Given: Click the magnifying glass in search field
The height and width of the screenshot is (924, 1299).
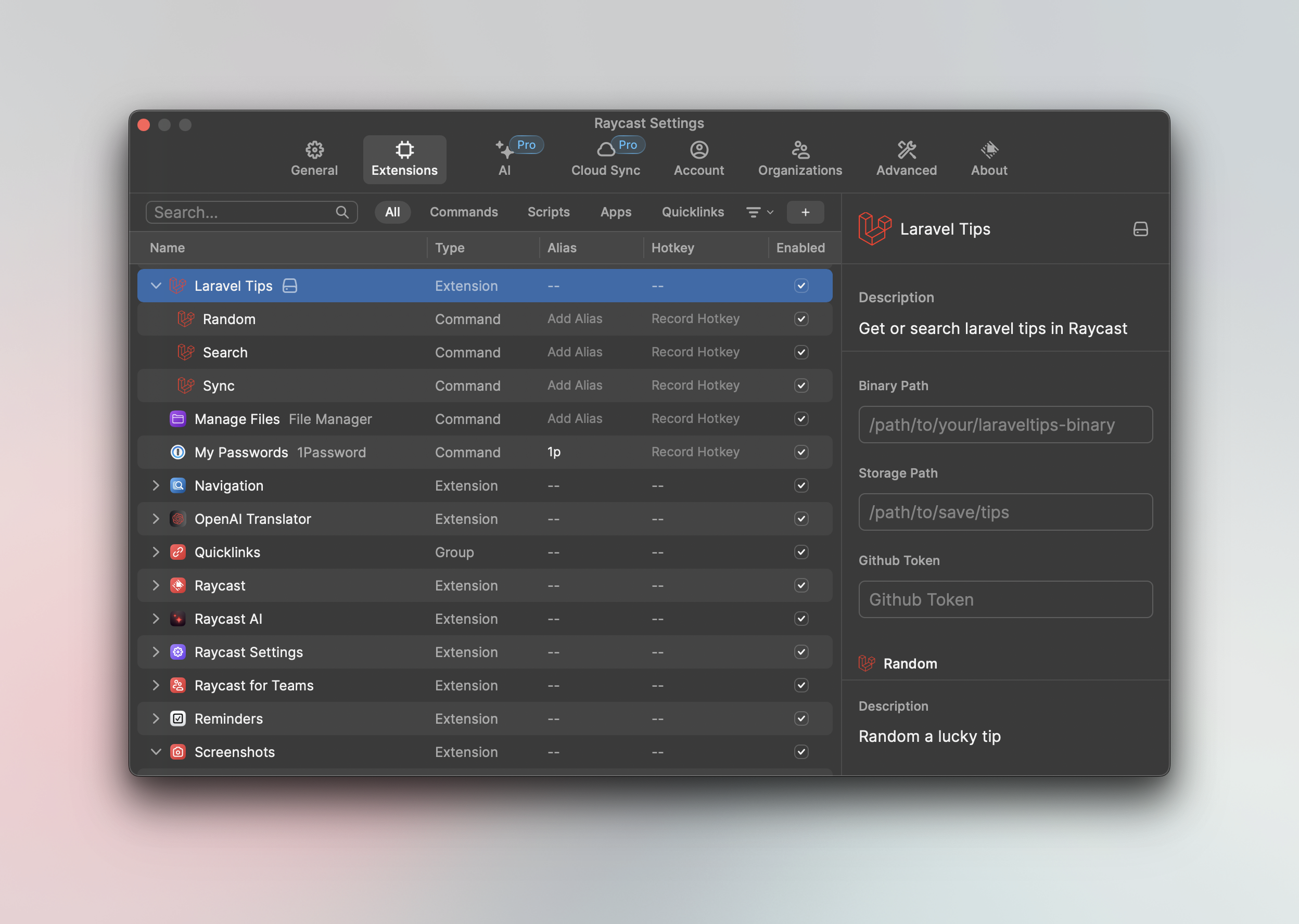Looking at the screenshot, I should click(x=342, y=212).
